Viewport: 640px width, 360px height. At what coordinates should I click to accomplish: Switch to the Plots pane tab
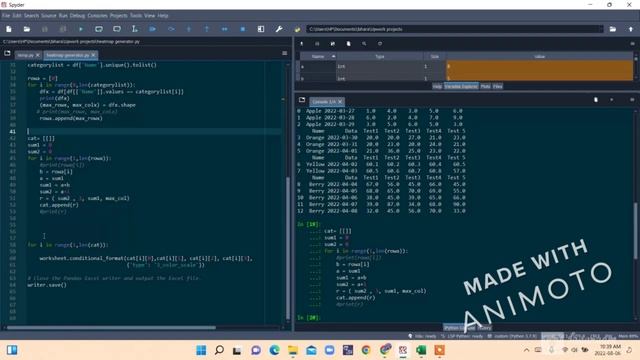tap(485, 87)
